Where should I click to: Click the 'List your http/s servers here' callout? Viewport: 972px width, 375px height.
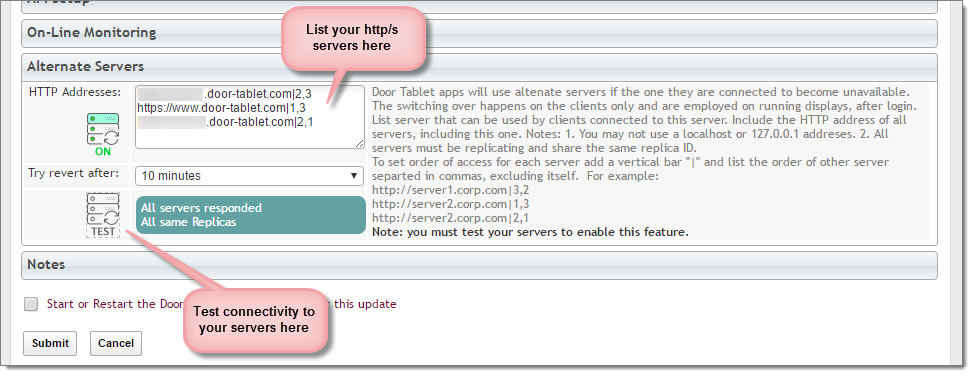(x=351, y=38)
